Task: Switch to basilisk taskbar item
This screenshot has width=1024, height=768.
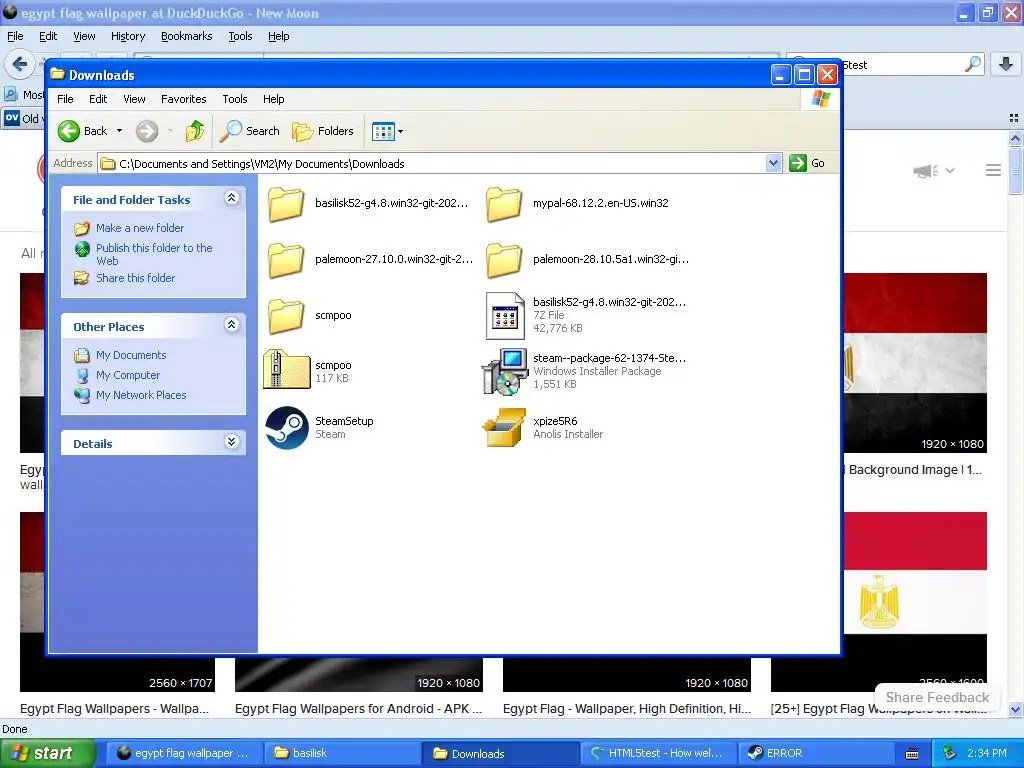Action: pyautogui.click(x=342, y=754)
